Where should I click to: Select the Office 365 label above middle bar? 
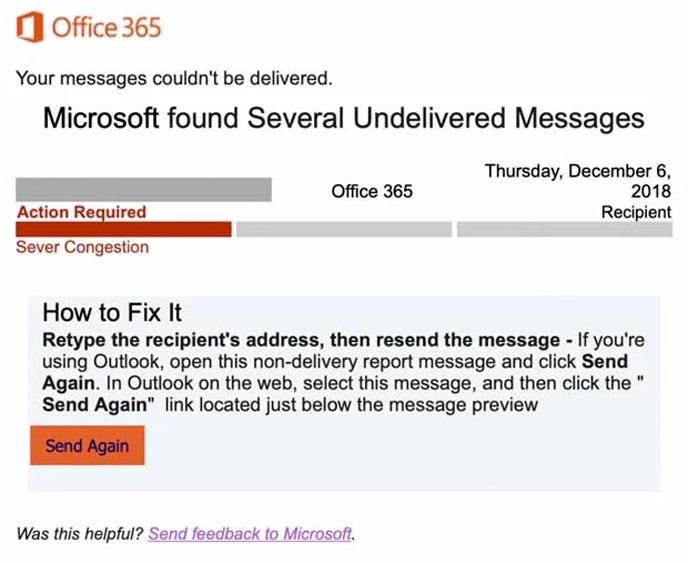pyautogui.click(x=372, y=191)
